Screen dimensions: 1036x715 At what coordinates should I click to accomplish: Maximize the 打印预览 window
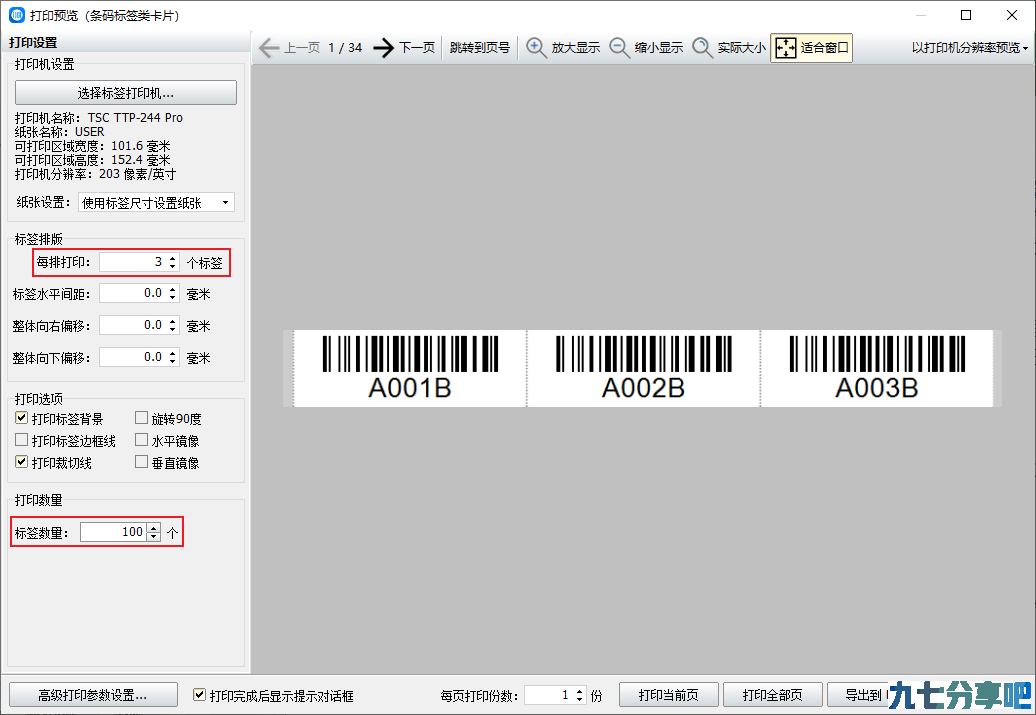pos(966,15)
